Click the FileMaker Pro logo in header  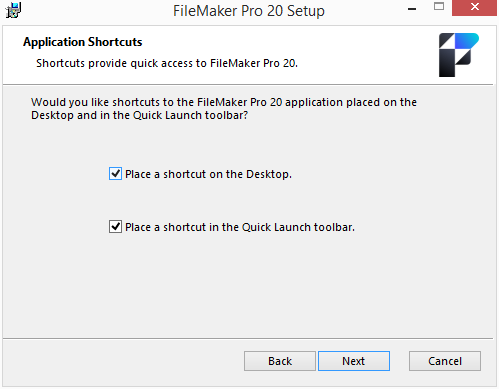coord(459,55)
